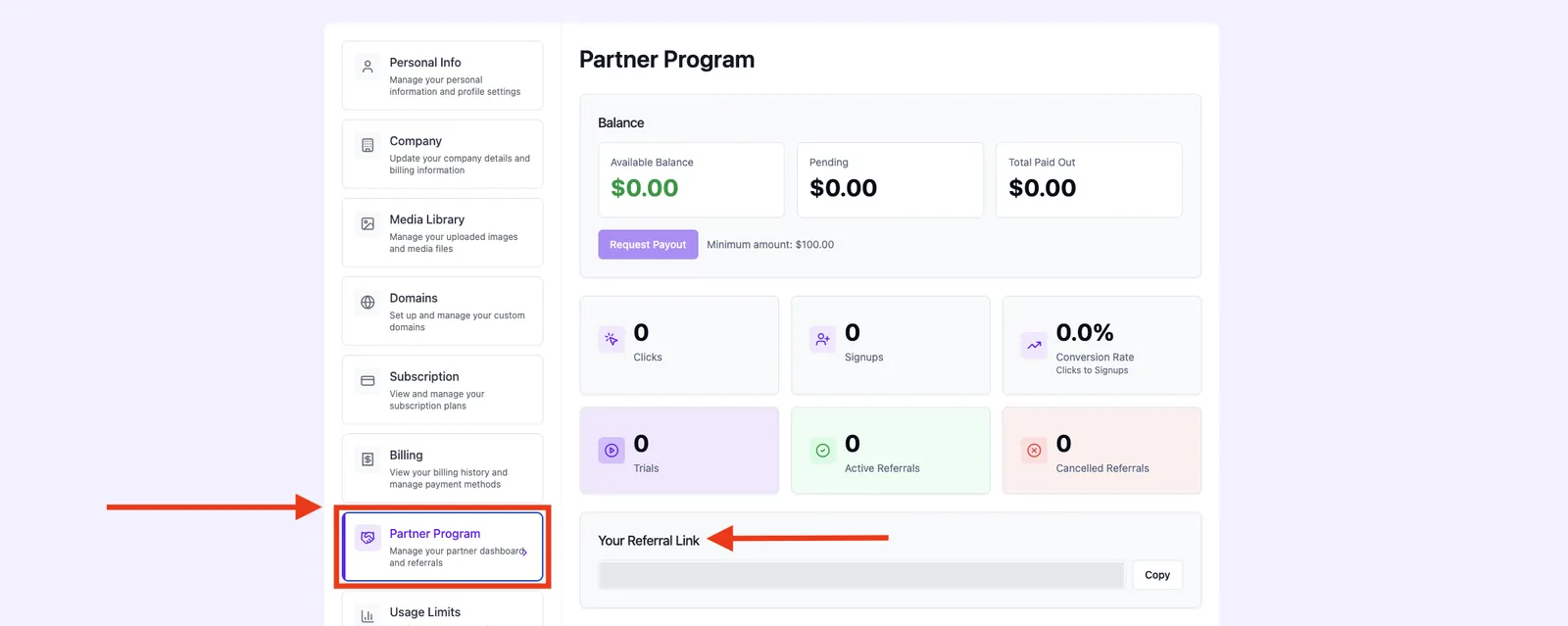
Task: Click the "0.0%" conversion value
Action: 1085,333
